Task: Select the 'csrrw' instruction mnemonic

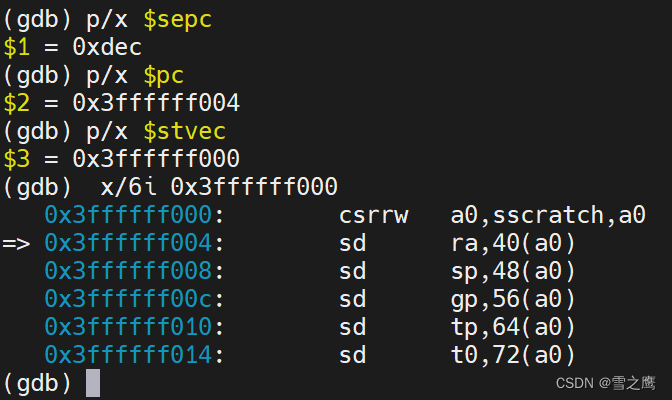Action: (x=374, y=215)
